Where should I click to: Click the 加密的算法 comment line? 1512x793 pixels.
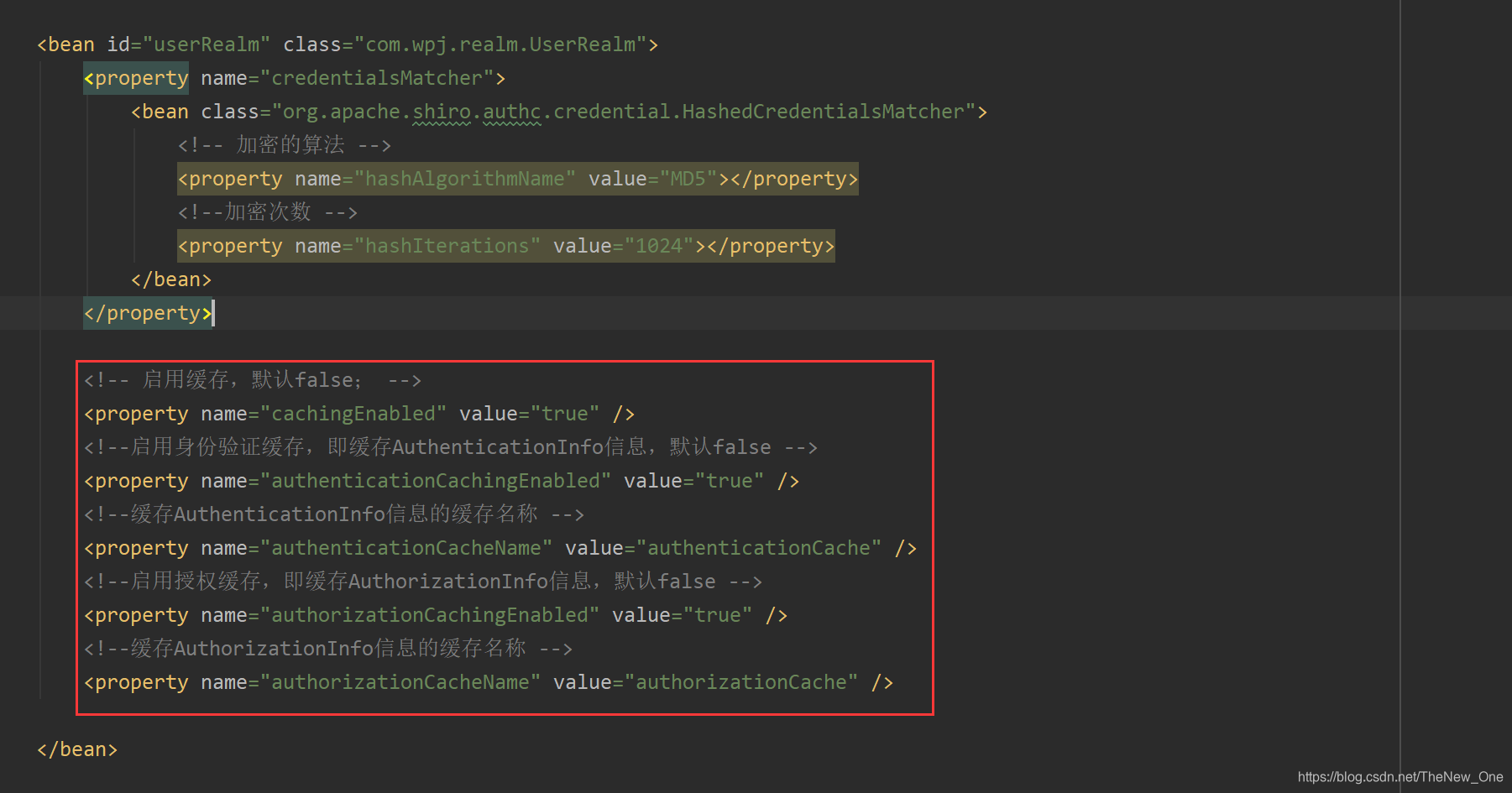pos(285,145)
